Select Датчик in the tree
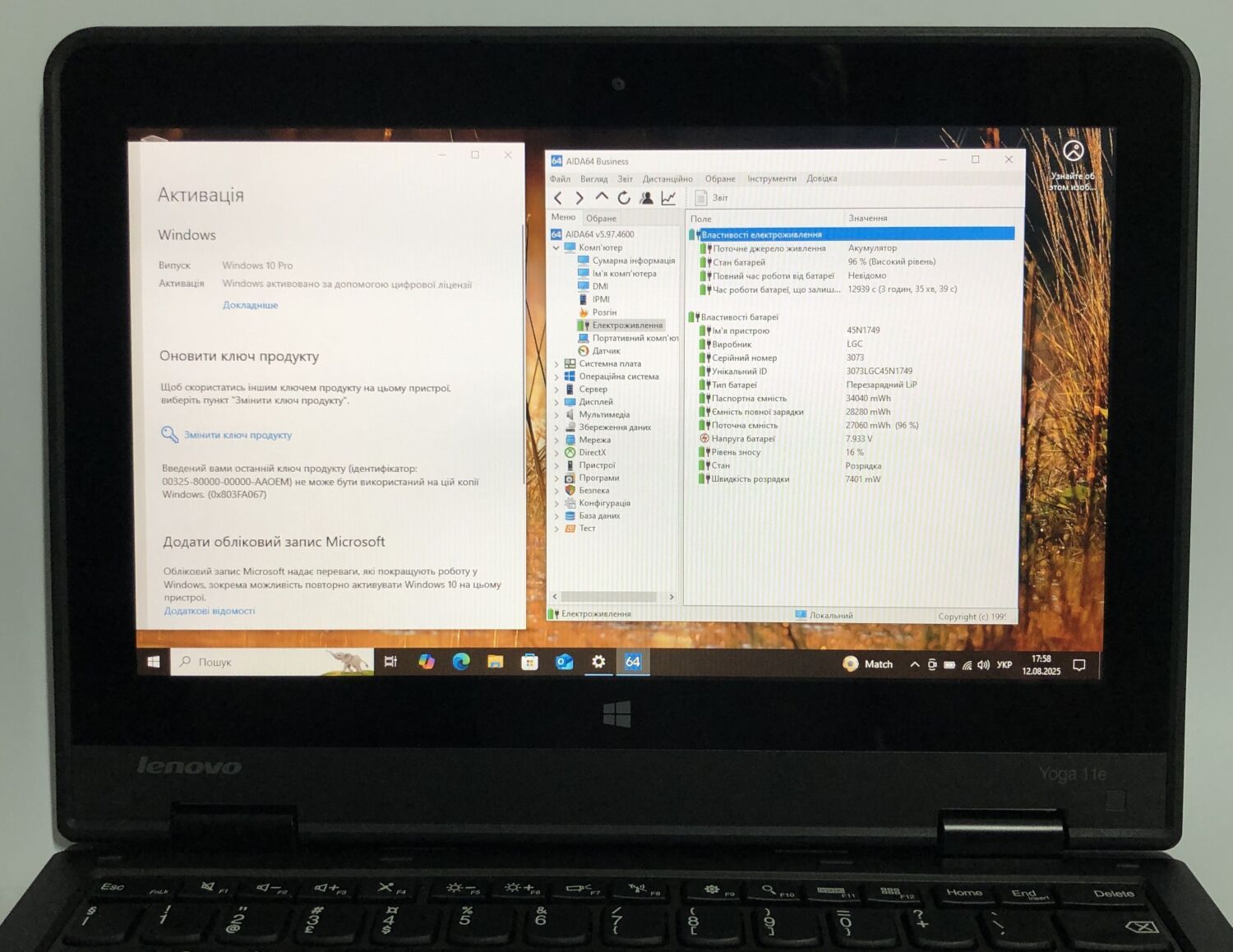1233x952 pixels. click(x=606, y=351)
